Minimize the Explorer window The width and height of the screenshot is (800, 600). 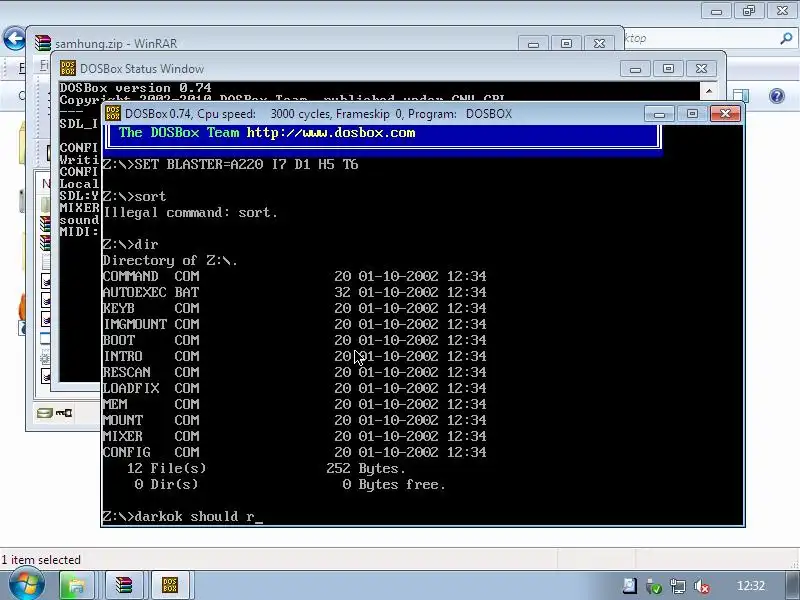[x=716, y=10]
